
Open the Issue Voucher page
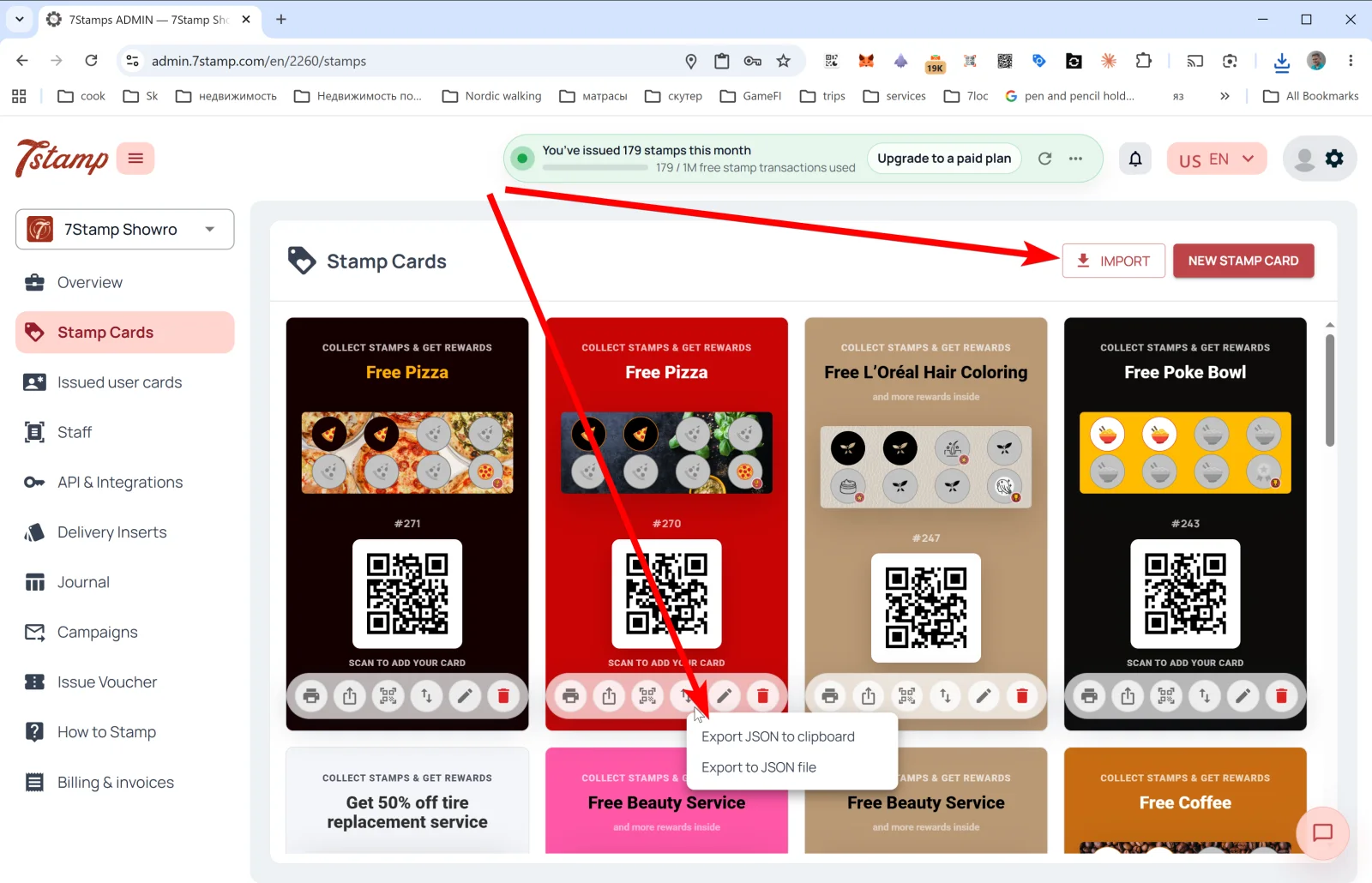tap(125, 682)
